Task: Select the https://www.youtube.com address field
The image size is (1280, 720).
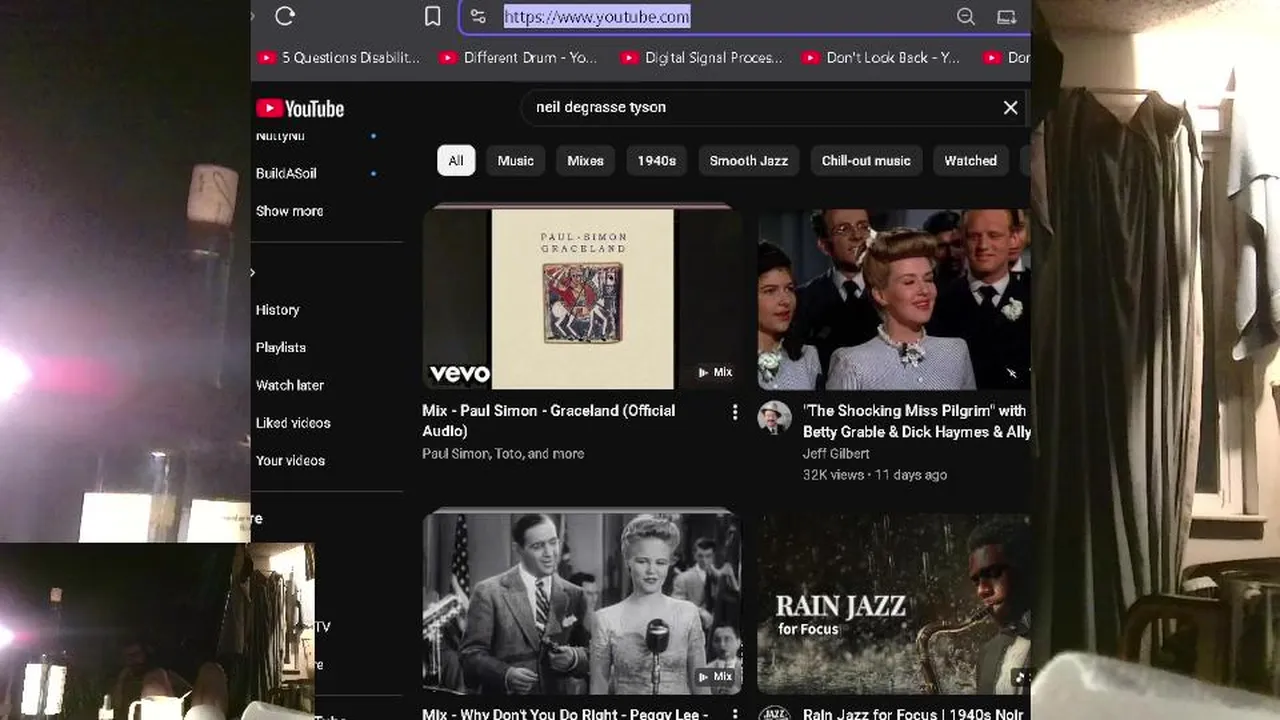Action: point(597,16)
